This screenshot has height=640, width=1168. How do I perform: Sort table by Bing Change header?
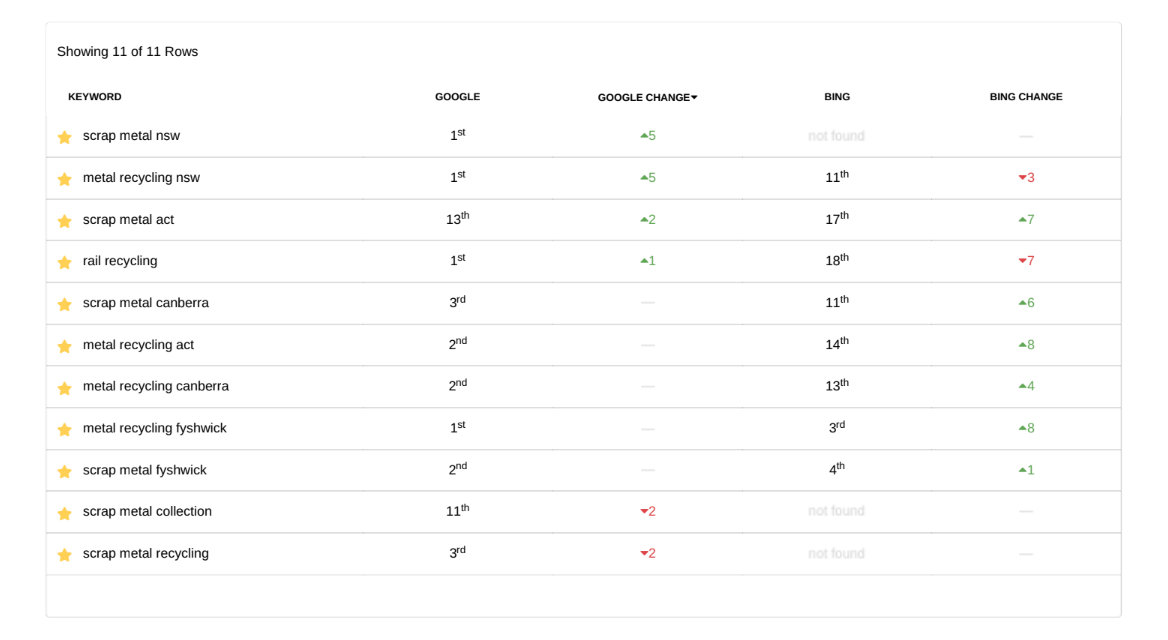click(x=1026, y=97)
